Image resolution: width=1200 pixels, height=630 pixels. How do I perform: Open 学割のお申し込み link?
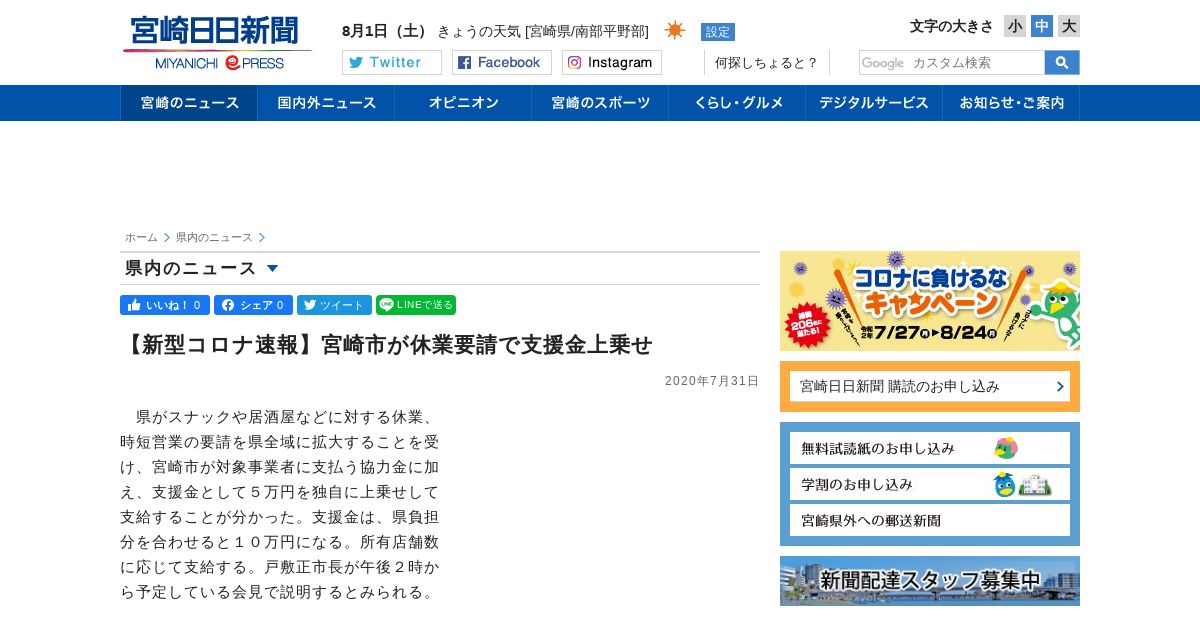(x=930, y=484)
